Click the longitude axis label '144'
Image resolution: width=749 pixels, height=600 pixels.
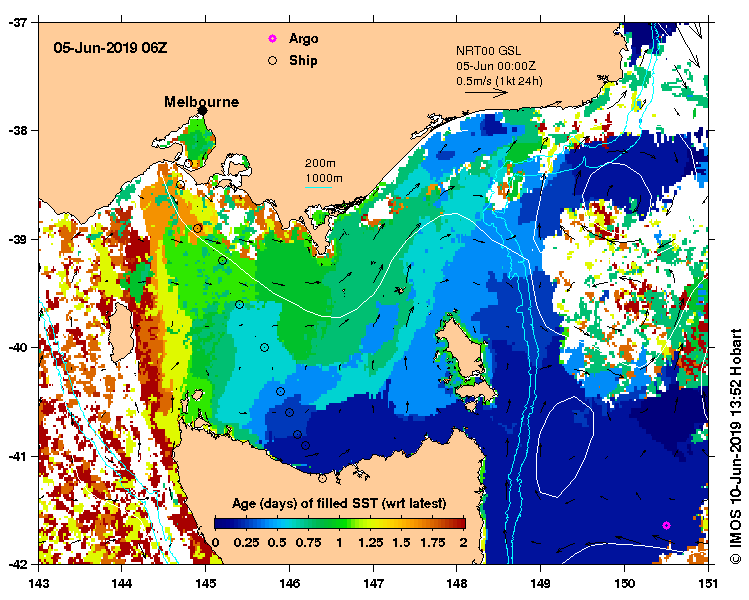122,584
